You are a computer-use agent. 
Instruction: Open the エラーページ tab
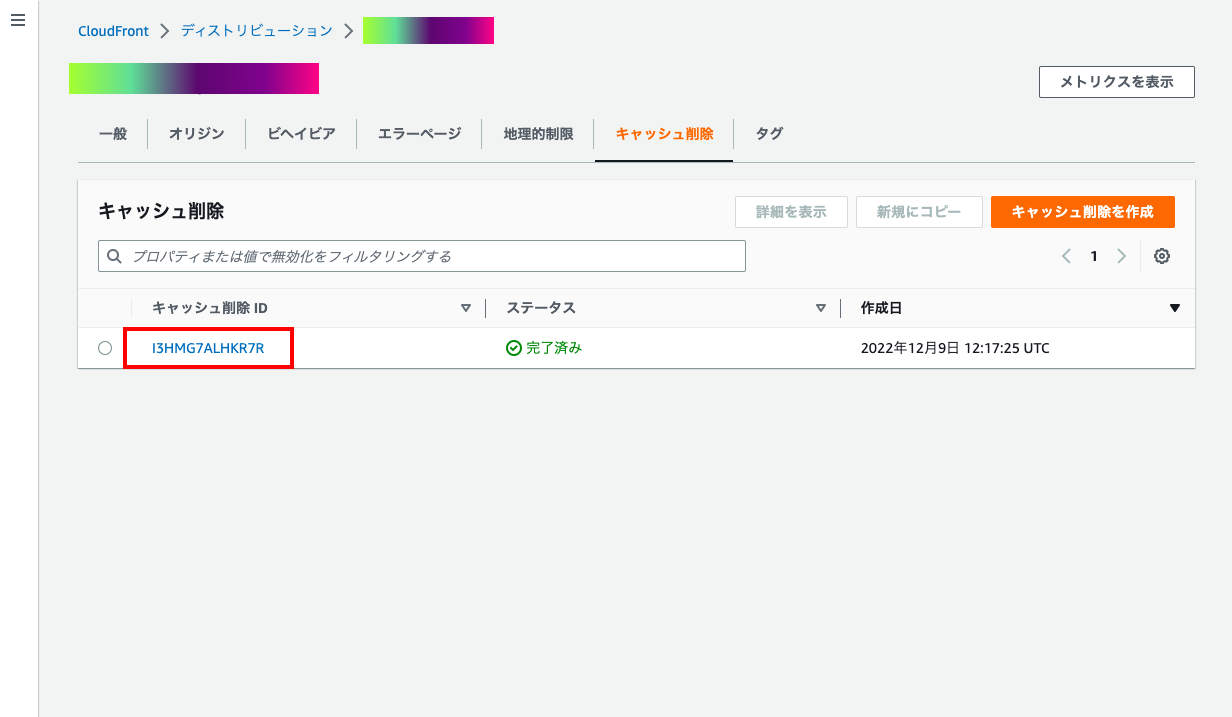(419, 134)
